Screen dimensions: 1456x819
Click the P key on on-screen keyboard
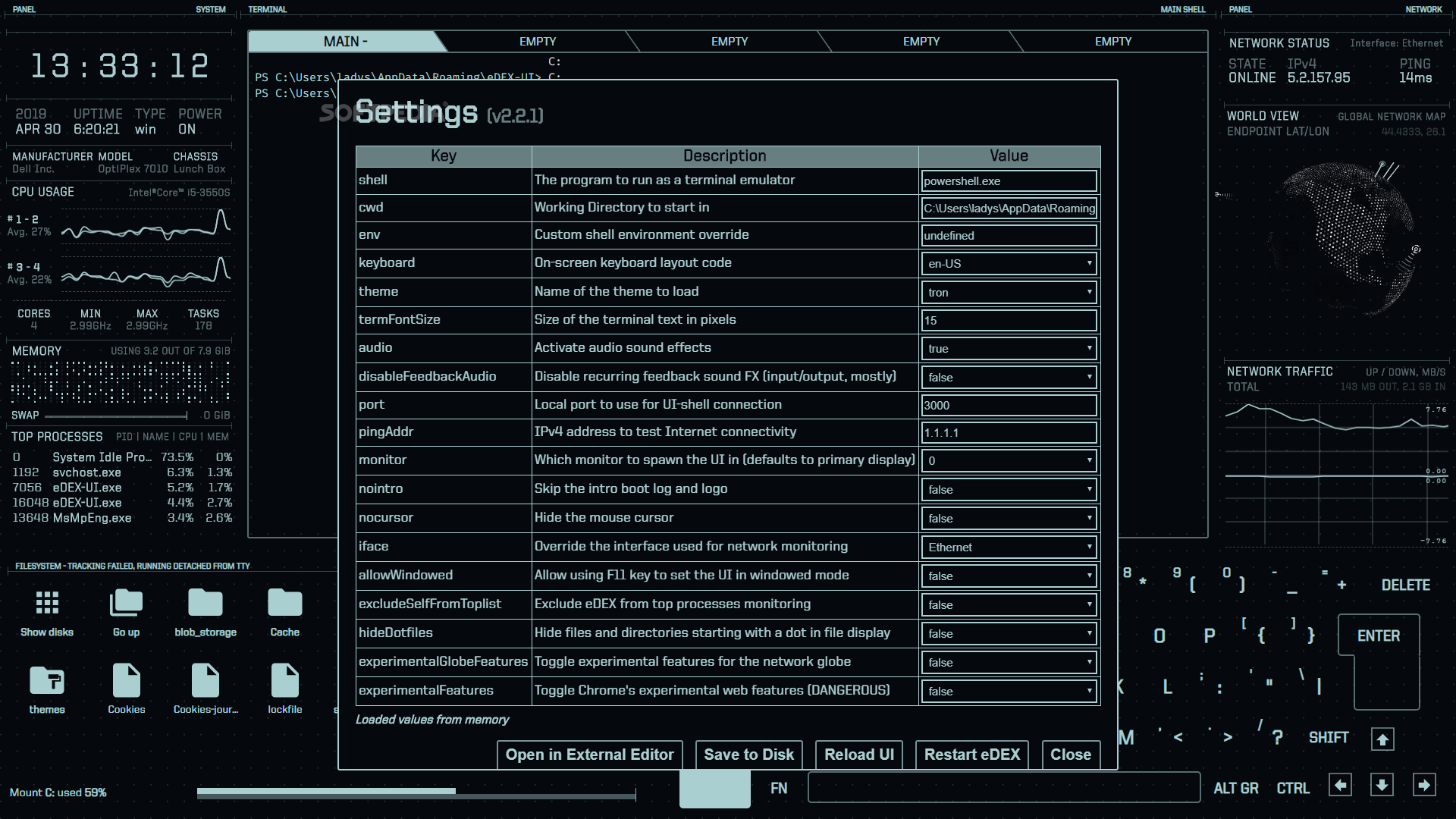click(1210, 636)
